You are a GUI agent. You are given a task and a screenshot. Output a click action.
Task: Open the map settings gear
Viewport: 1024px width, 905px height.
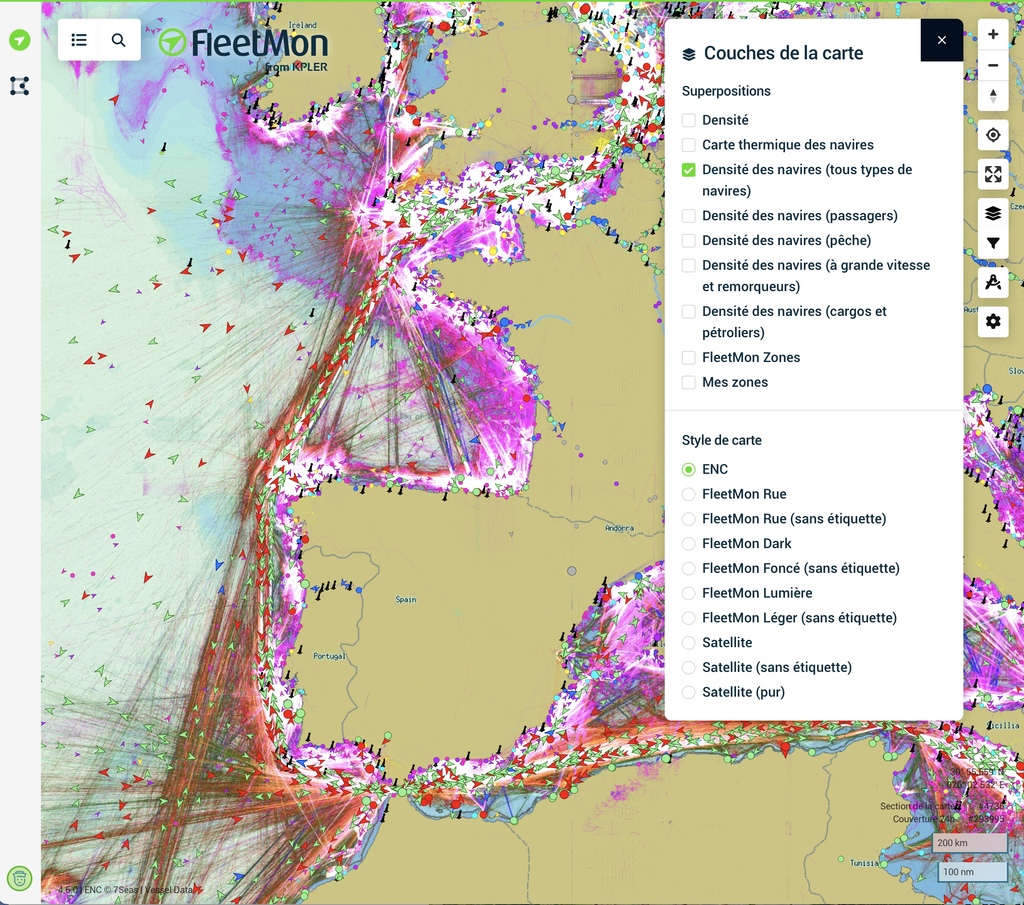[992, 321]
